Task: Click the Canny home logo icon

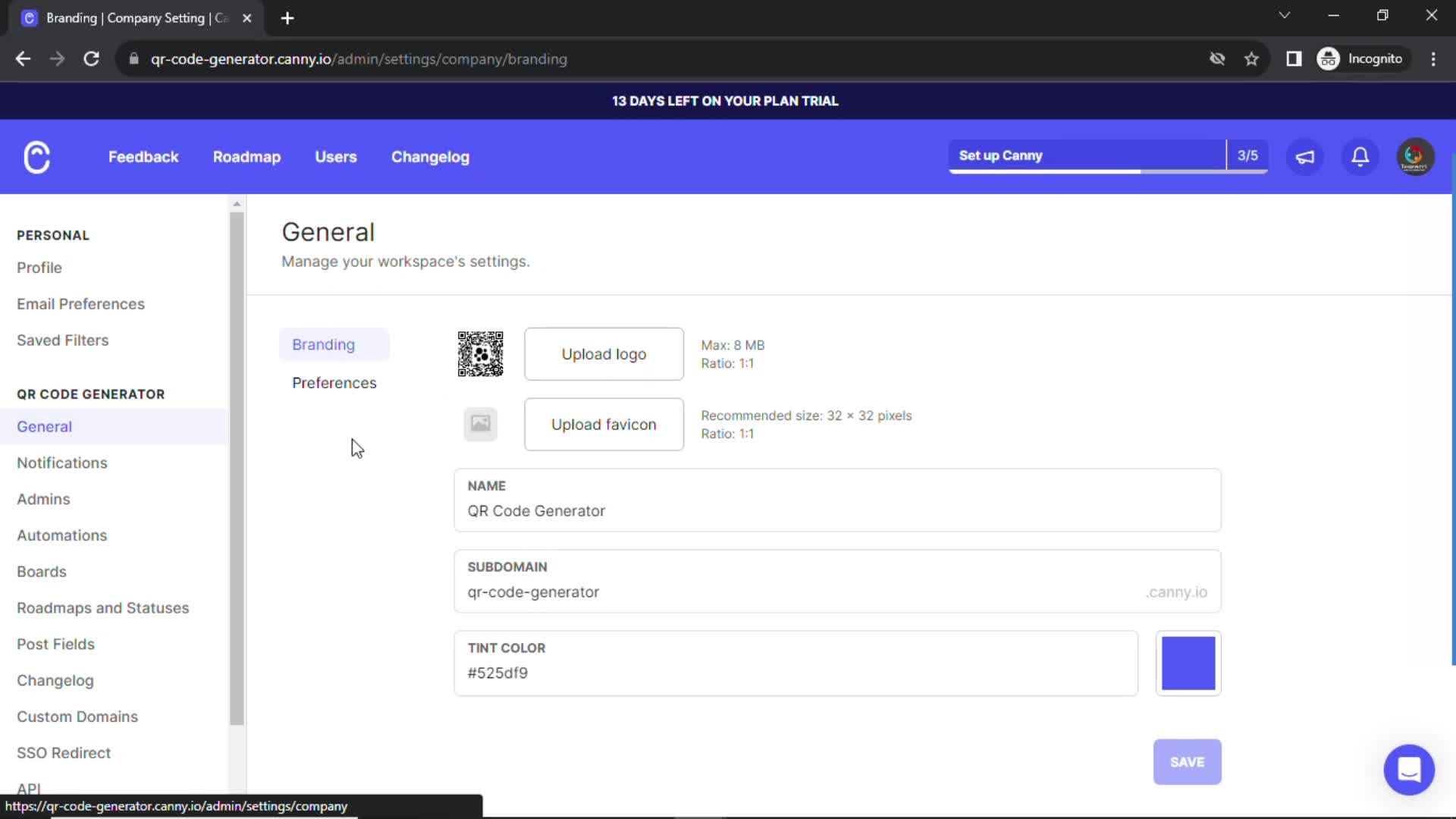Action: click(x=37, y=157)
